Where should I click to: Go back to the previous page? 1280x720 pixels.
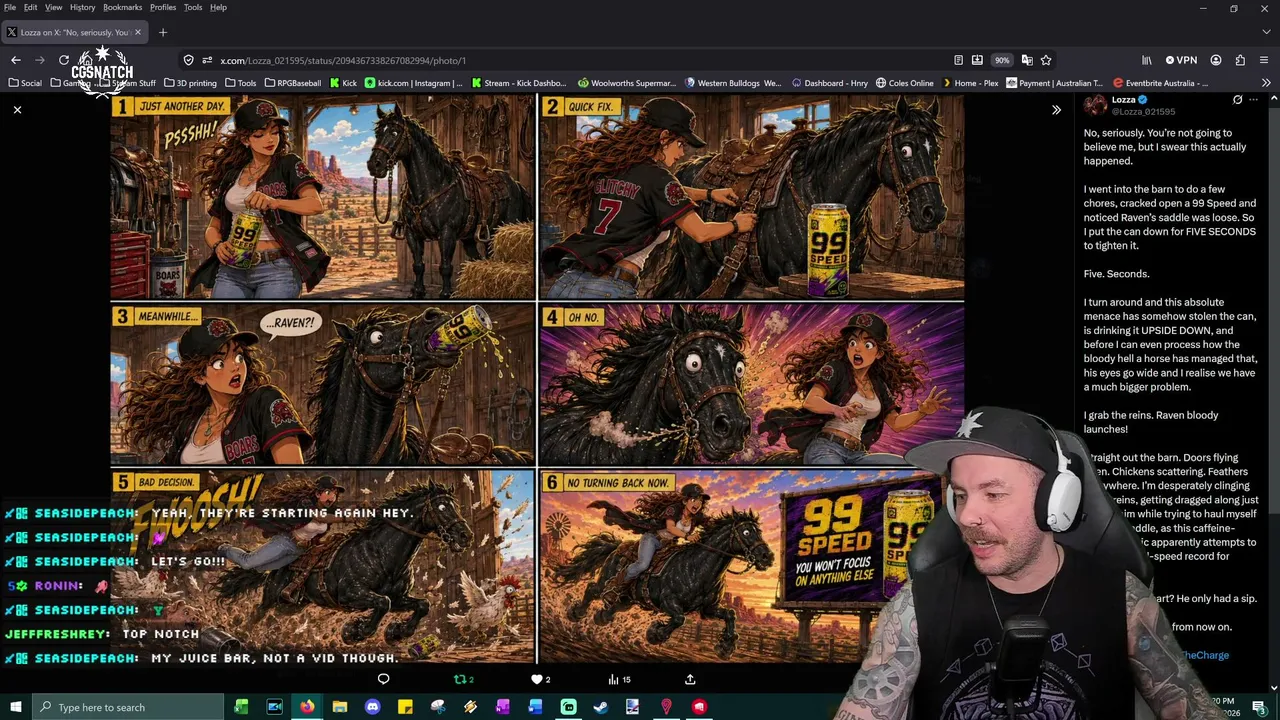click(x=16, y=60)
